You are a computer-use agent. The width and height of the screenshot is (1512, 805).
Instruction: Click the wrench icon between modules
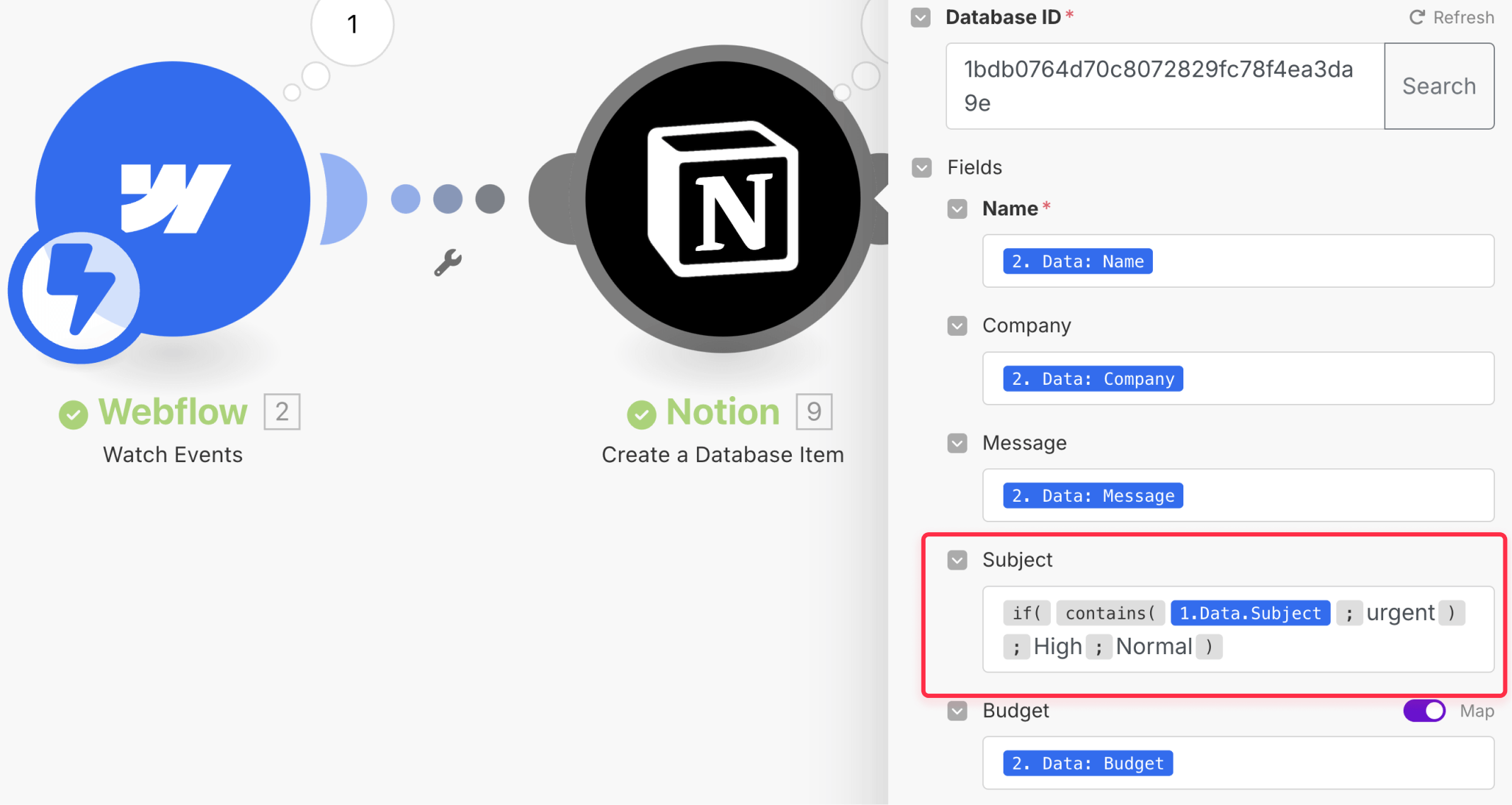(448, 262)
